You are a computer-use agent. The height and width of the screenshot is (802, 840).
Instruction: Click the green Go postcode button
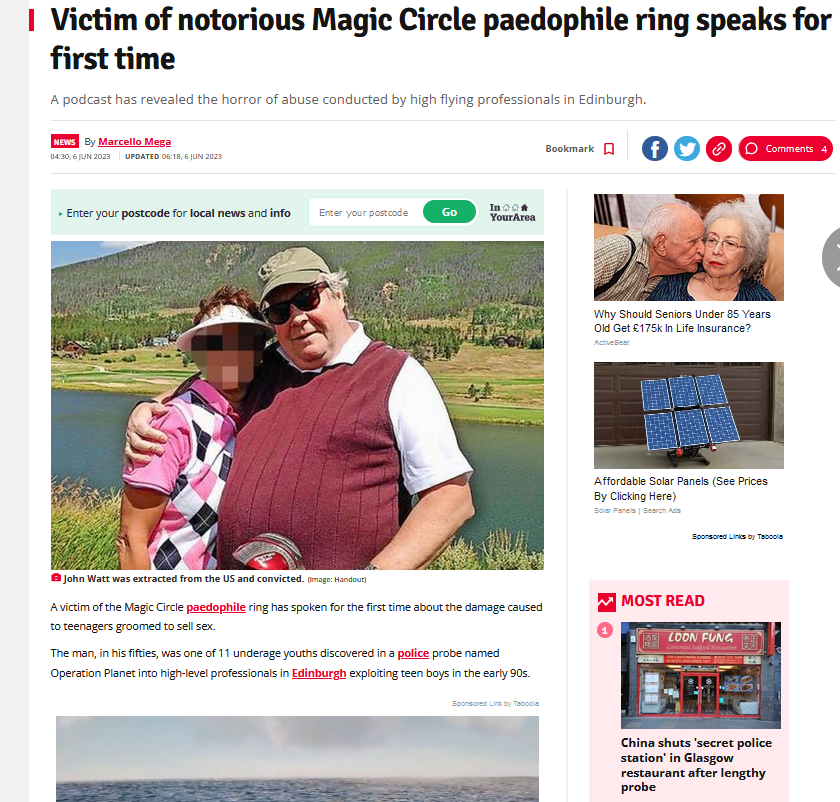coord(449,212)
